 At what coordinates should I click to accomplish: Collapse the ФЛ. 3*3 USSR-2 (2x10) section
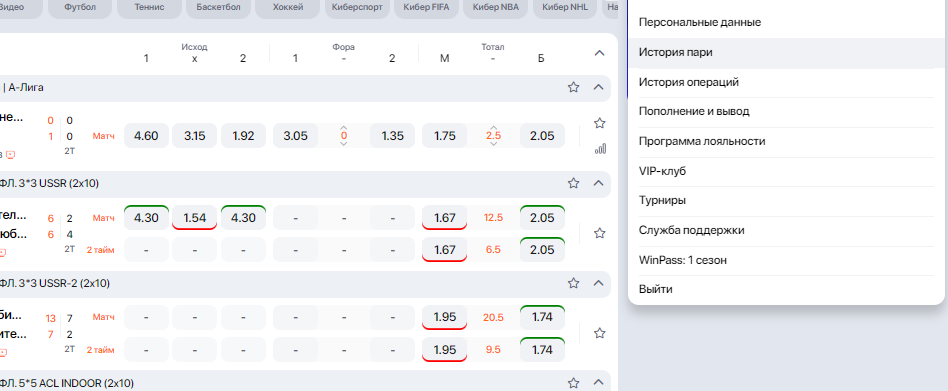tap(599, 283)
